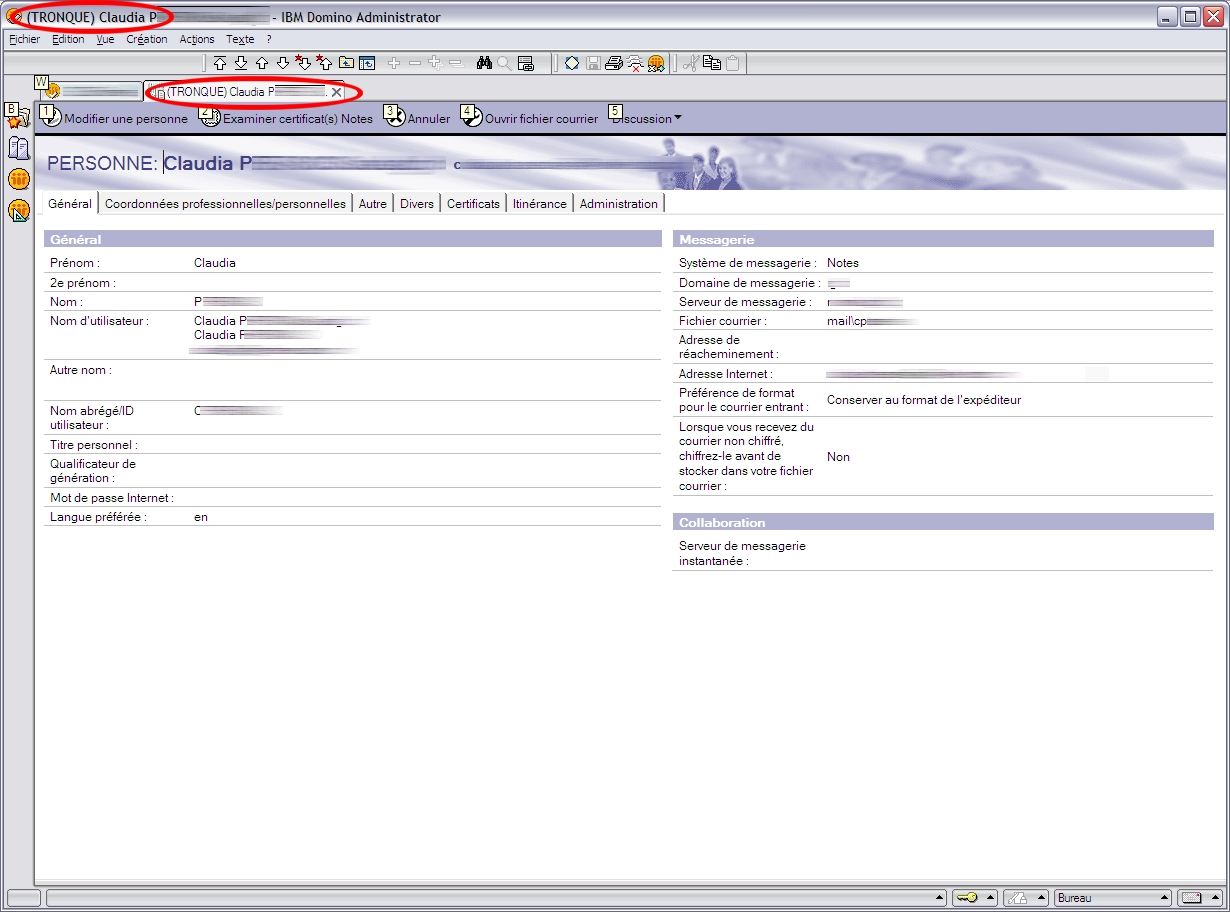Click the Modifier une personne action icon
The image size is (1230, 912).
(x=52, y=118)
